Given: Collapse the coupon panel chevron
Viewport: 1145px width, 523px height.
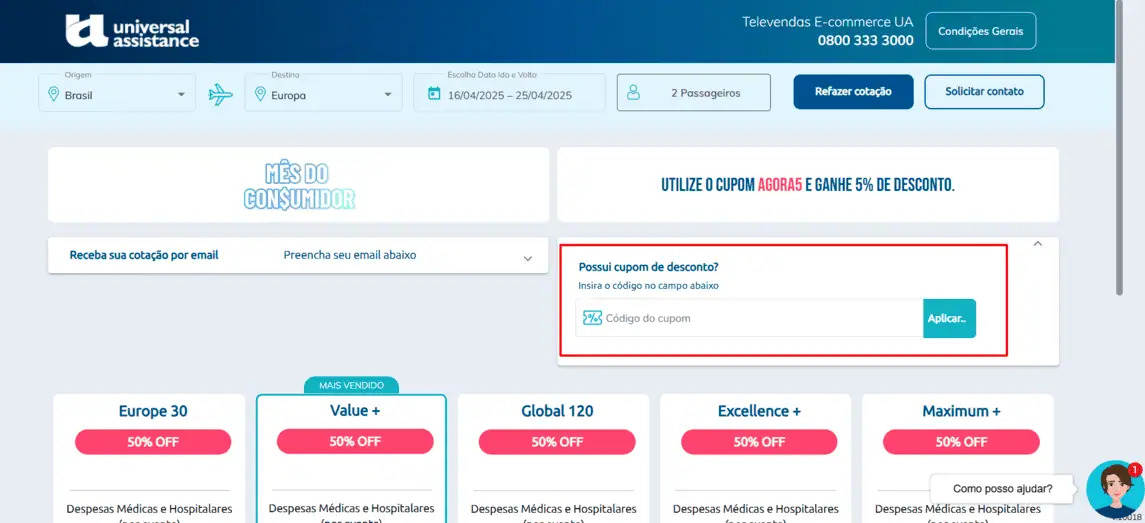Looking at the screenshot, I should tap(1038, 244).
